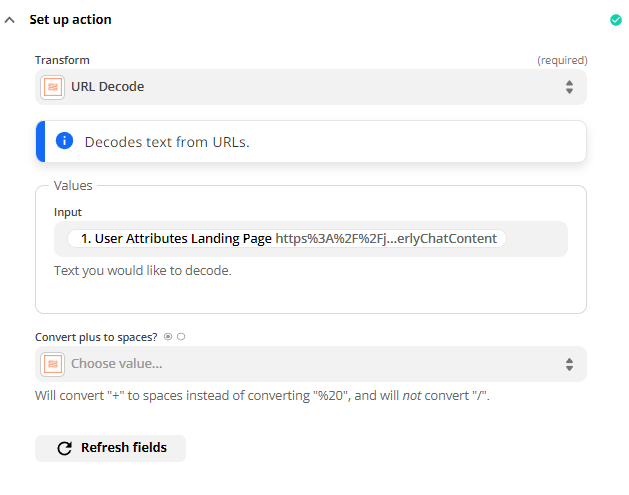The image size is (629, 495).
Task: Click the Transform dropdown up-down arrows
Action: (569, 87)
